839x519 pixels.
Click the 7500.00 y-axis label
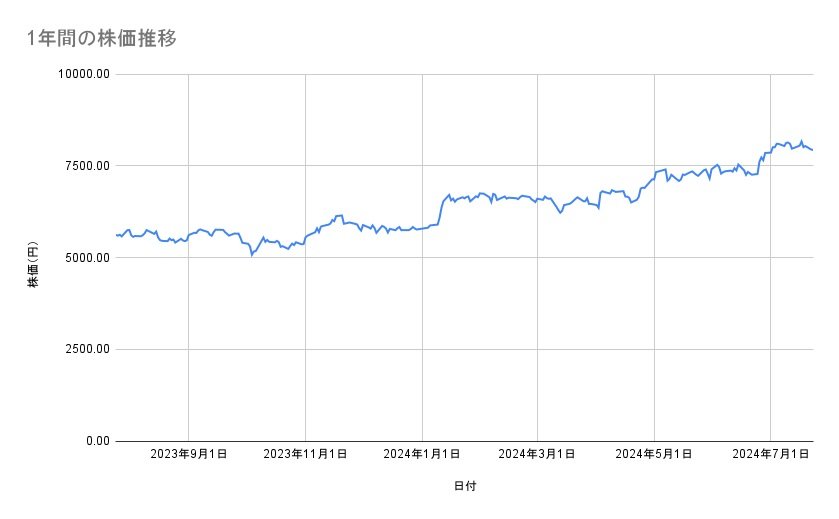[x=84, y=166]
